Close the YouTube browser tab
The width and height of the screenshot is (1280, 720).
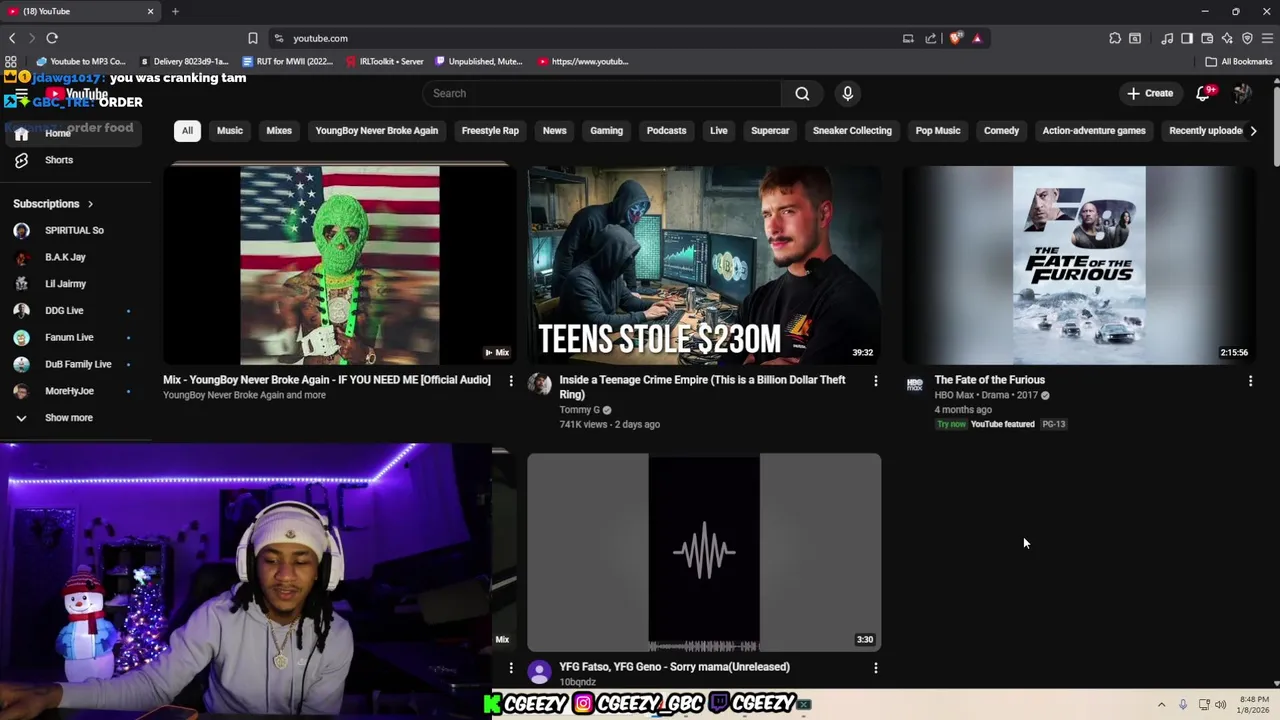(151, 11)
